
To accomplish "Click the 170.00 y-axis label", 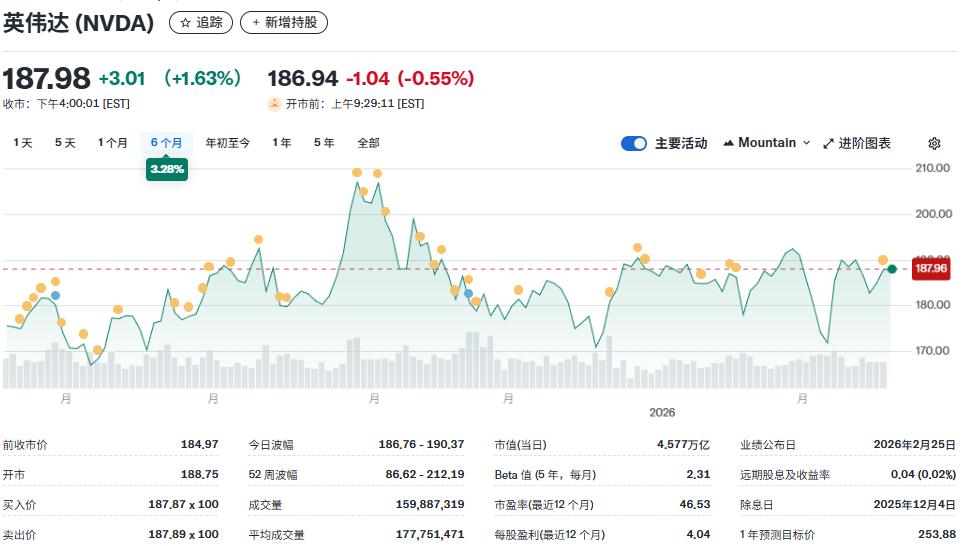I will pos(933,351).
